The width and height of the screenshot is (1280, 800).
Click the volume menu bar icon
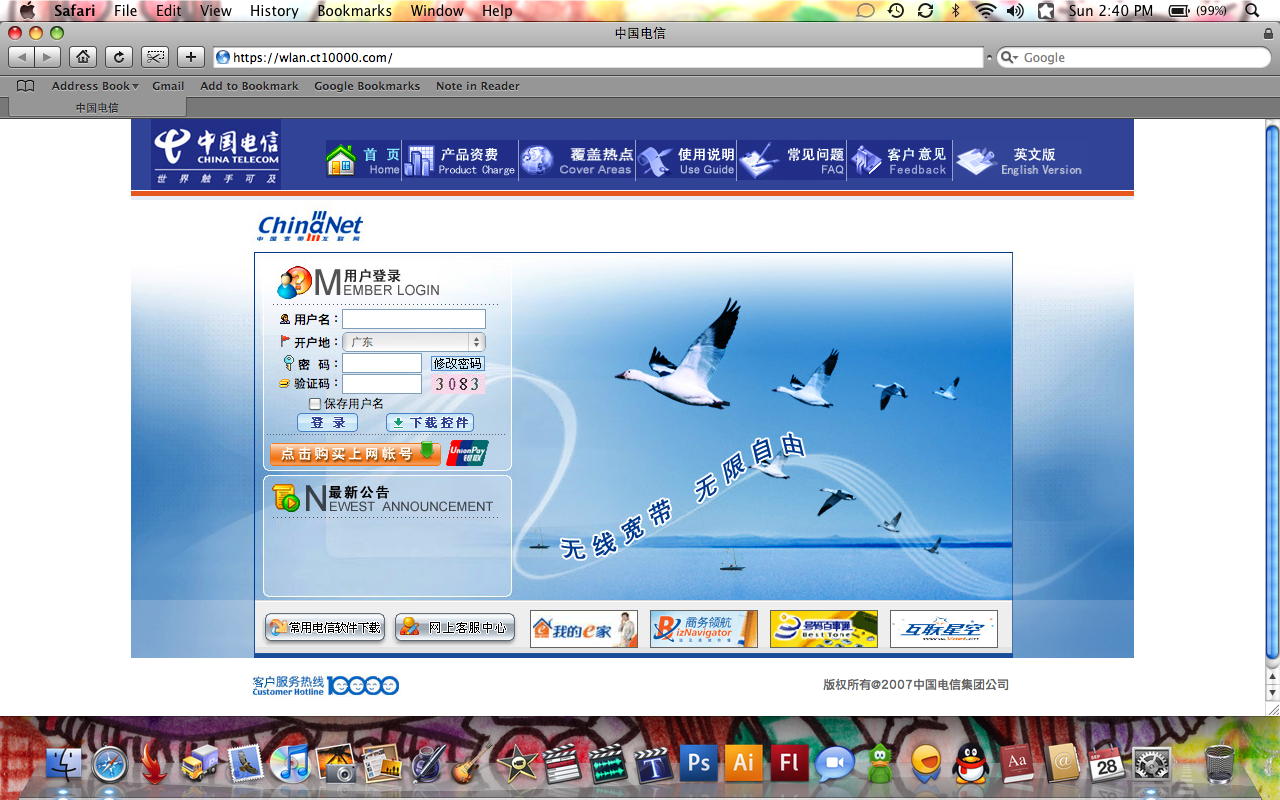[1015, 11]
